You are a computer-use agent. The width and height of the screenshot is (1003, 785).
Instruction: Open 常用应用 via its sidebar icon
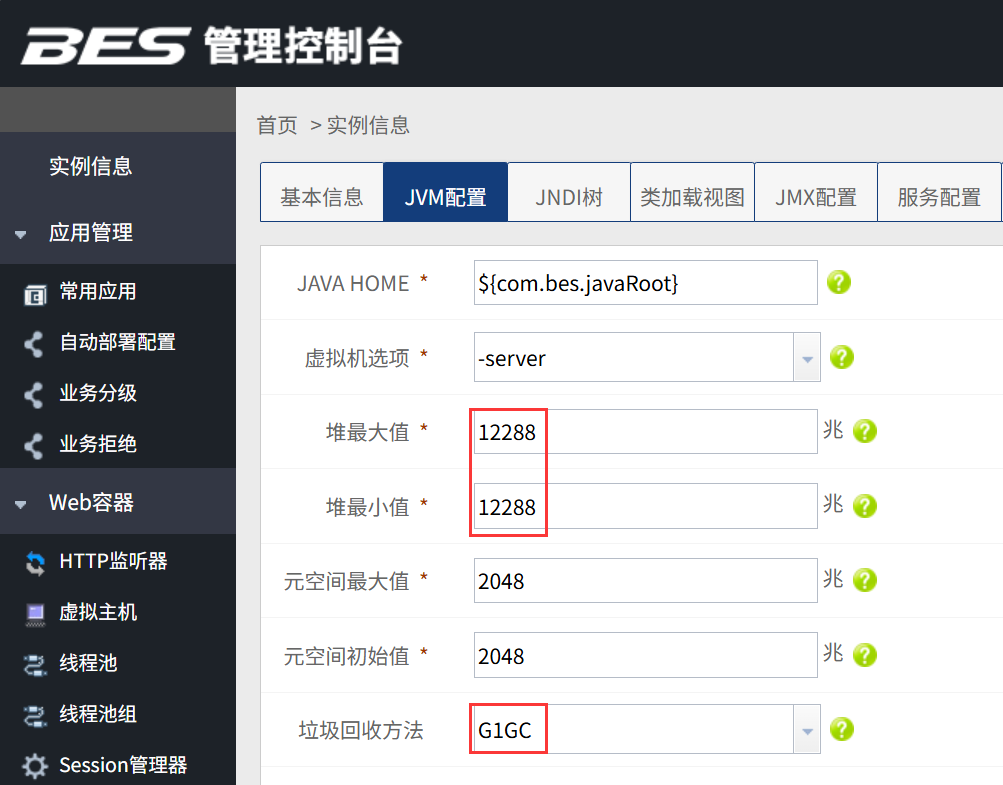tap(35, 294)
